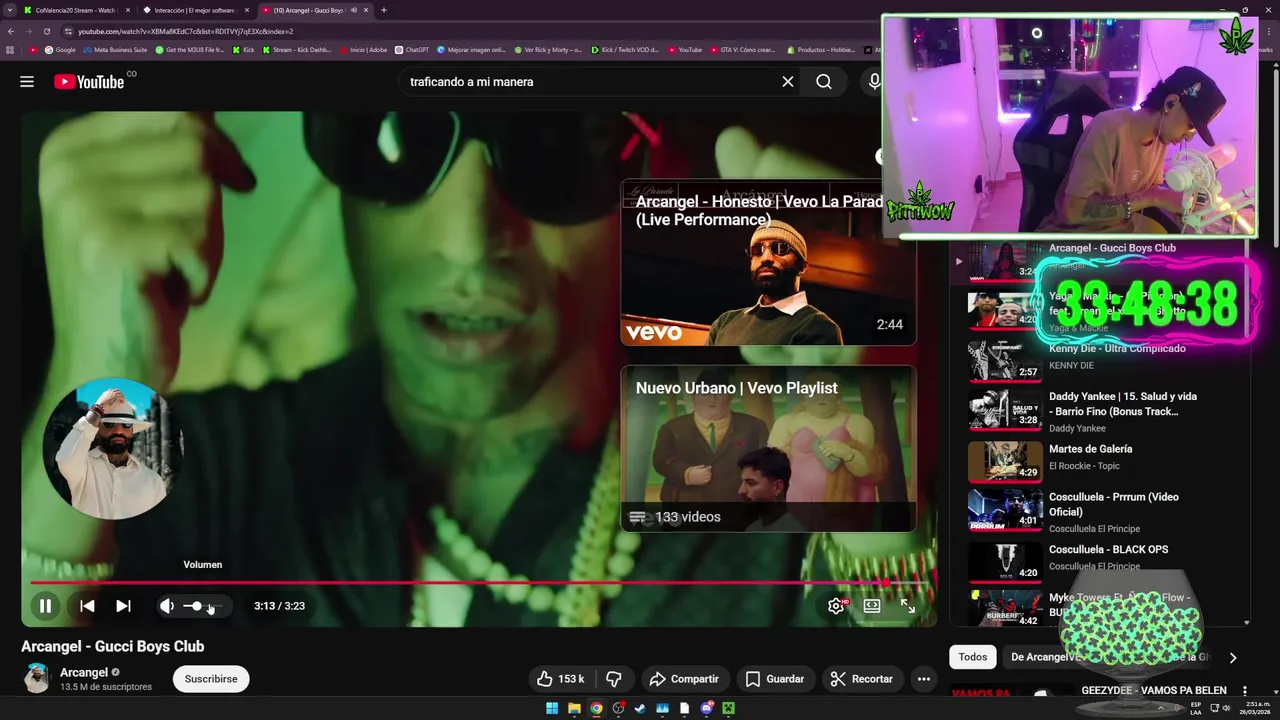Open the Windows Start menu
The width and height of the screenshot is (1280, 720).
(x=552, y=709)
